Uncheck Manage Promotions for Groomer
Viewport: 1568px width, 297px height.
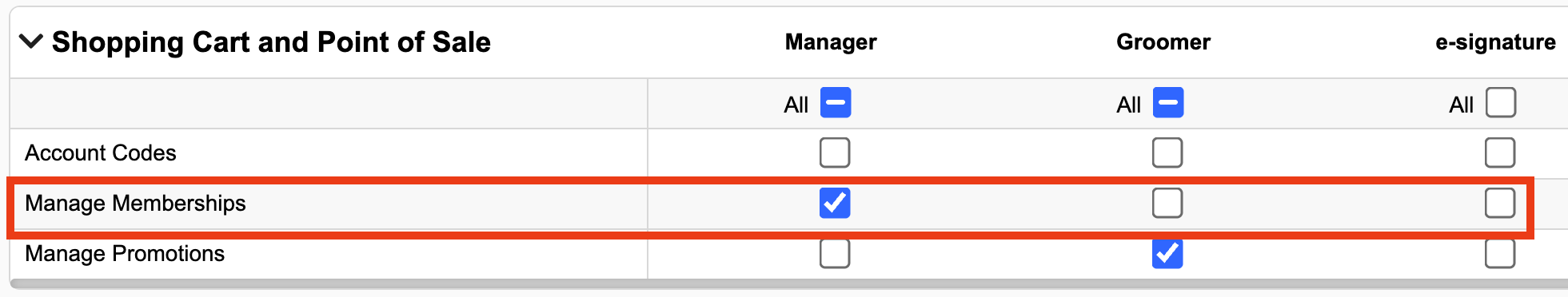point(1167,253)
